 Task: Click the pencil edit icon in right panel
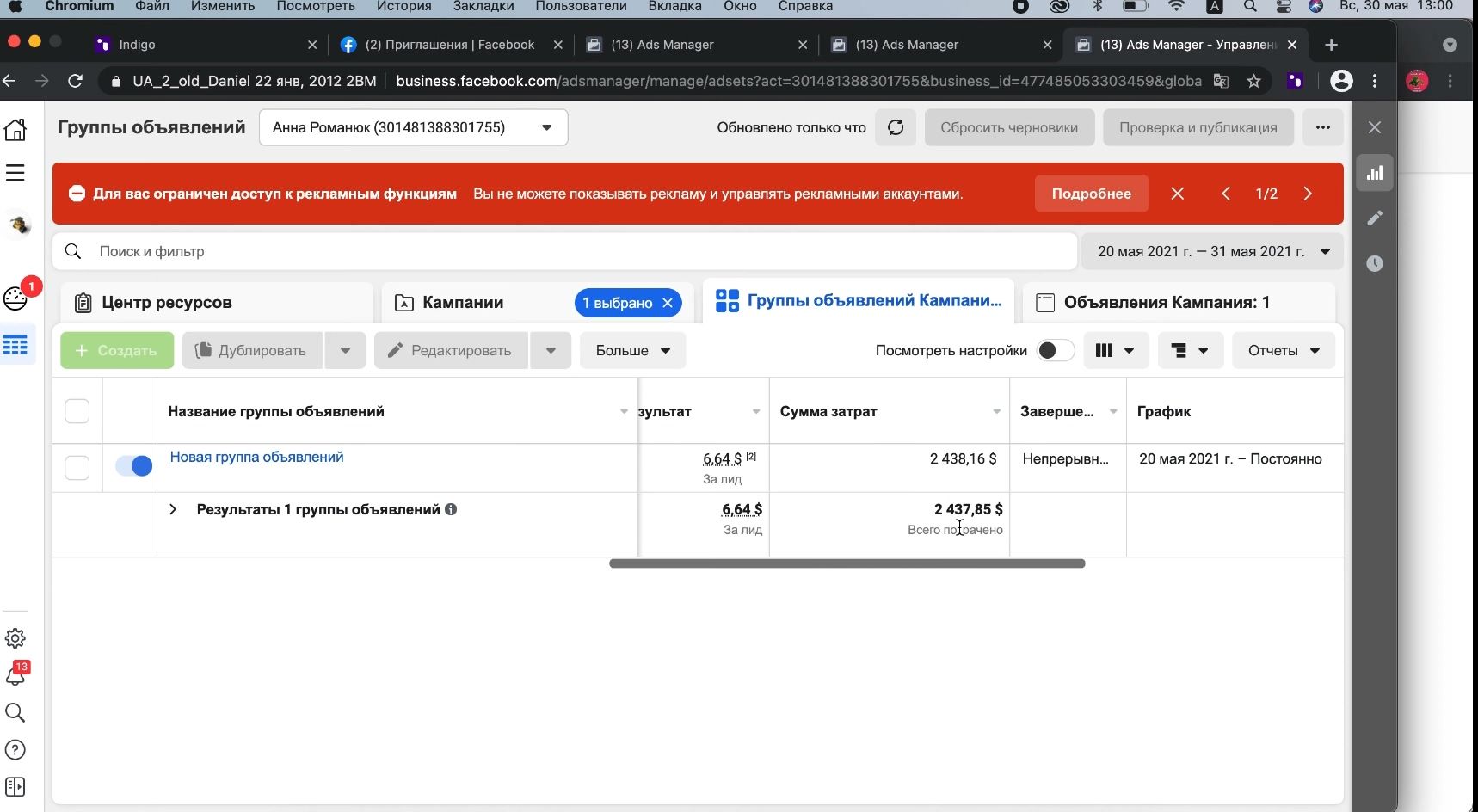pyautogui.click(x=1375, y=218)
